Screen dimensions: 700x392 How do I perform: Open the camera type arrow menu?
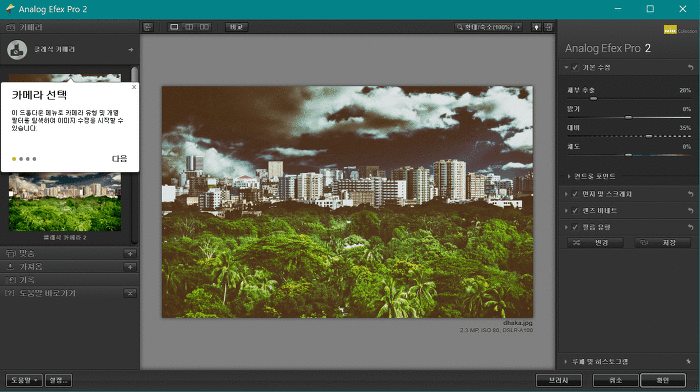(130, 50)
